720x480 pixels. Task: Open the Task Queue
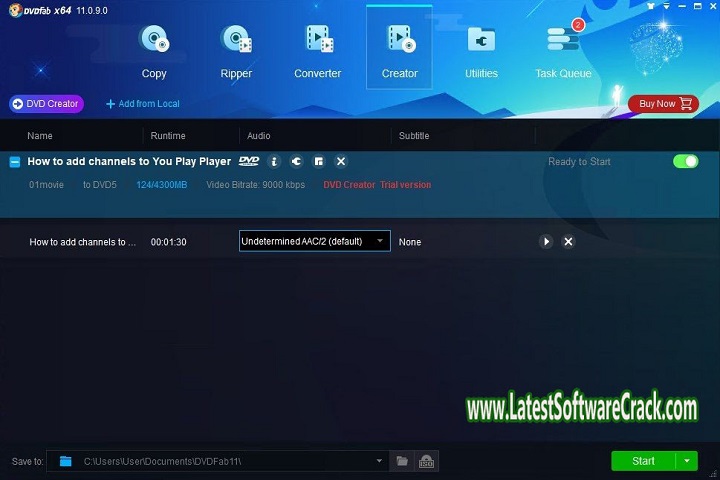point(563,50)
